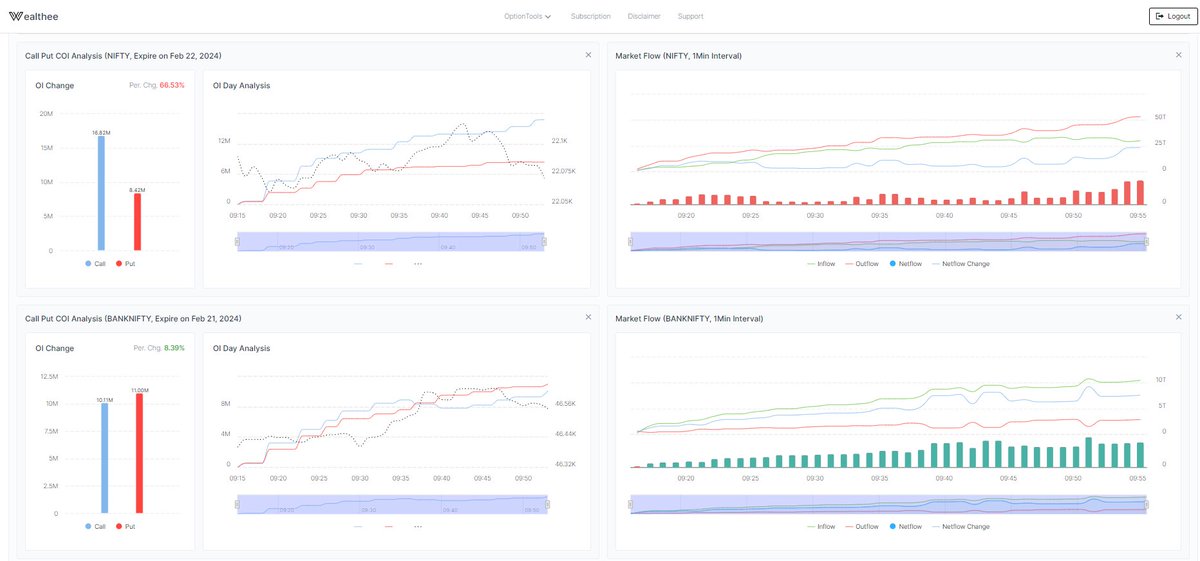Toggle dotted line legend in NIFTY OI Day Analysis
The height and width of the screenshot is (561, 1200).
click(418, 263)
